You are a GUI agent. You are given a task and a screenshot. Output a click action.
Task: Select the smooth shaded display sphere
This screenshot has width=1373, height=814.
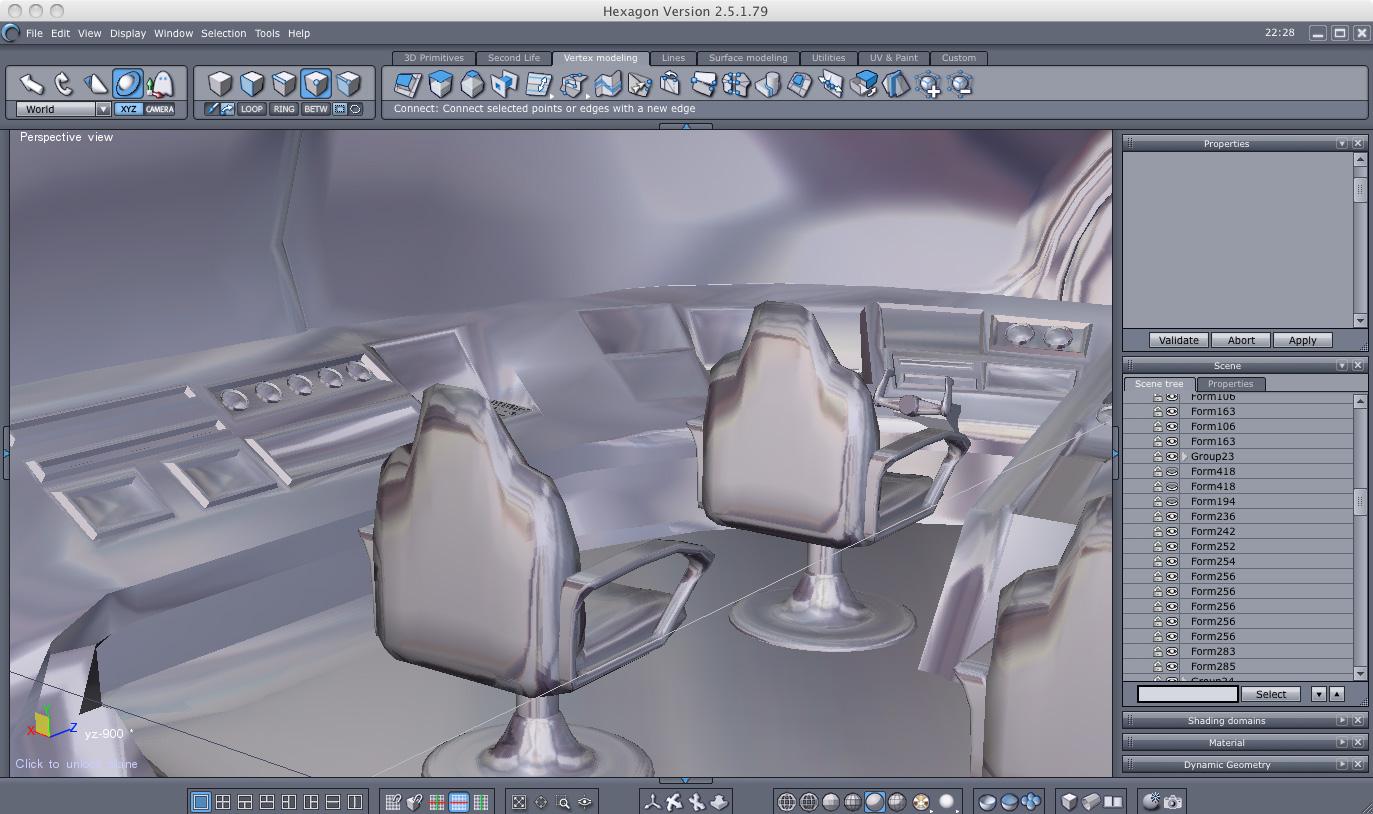[x=875, y=801]
